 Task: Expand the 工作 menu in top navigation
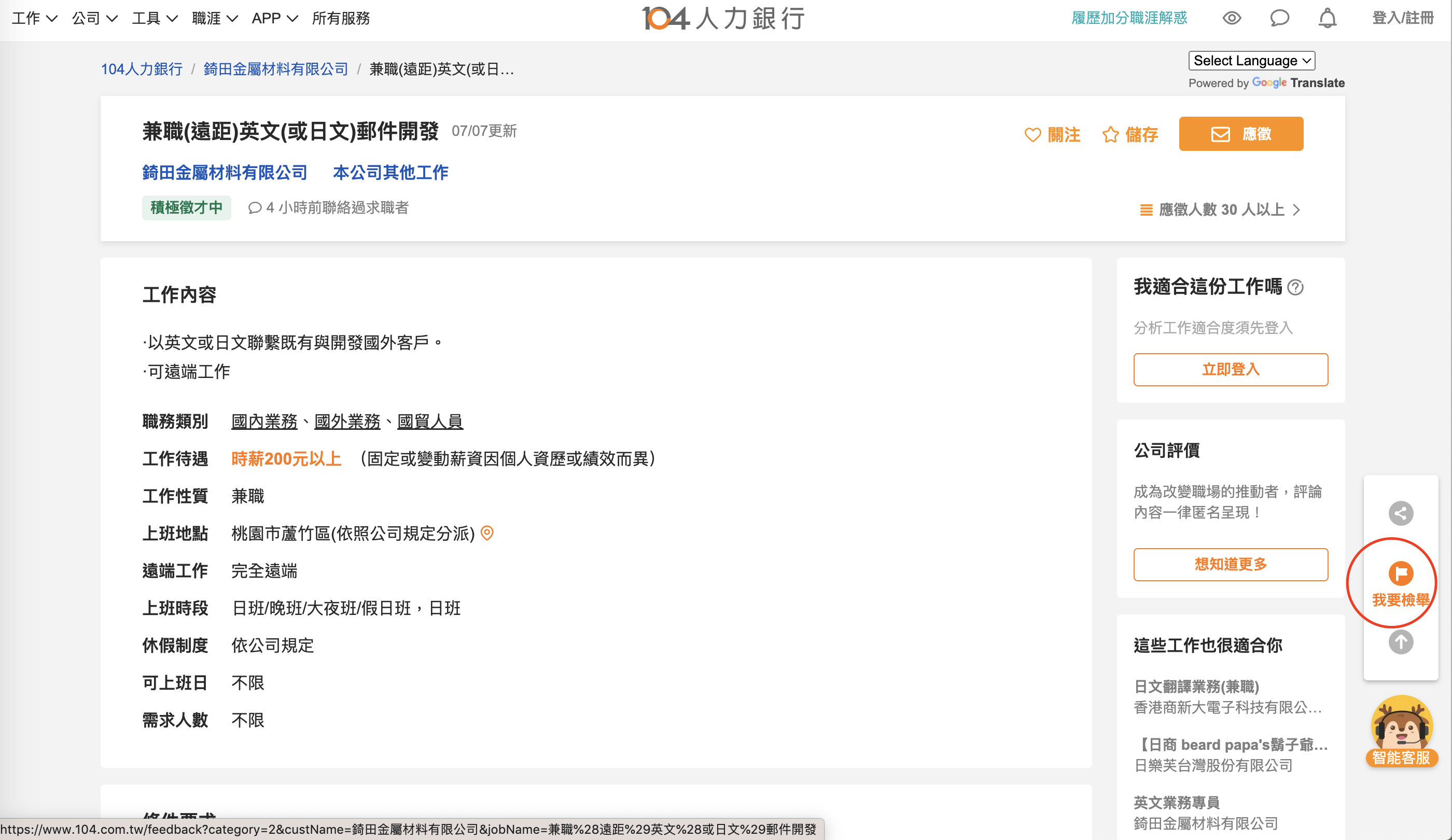click(35, 18)
